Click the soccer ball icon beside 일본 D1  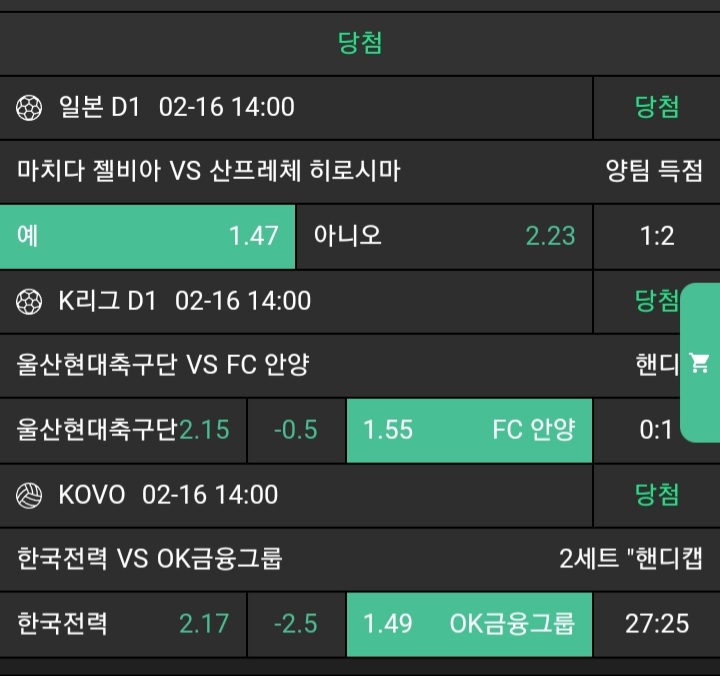click(30, 107)
